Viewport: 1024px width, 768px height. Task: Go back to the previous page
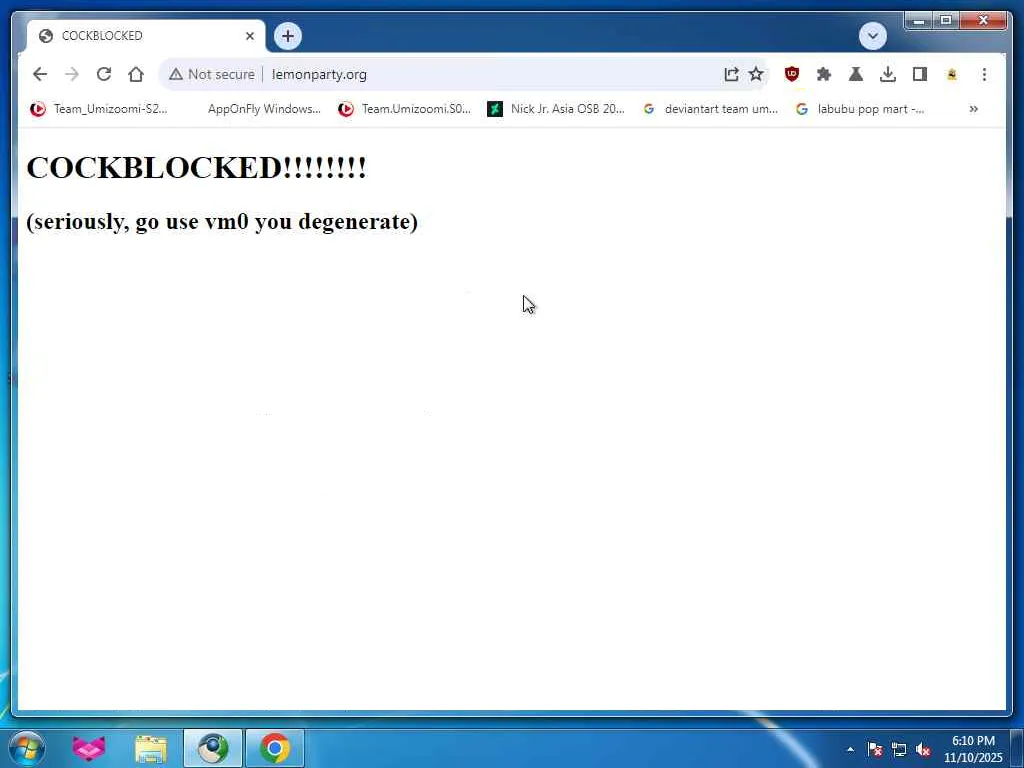coord(40,74)
